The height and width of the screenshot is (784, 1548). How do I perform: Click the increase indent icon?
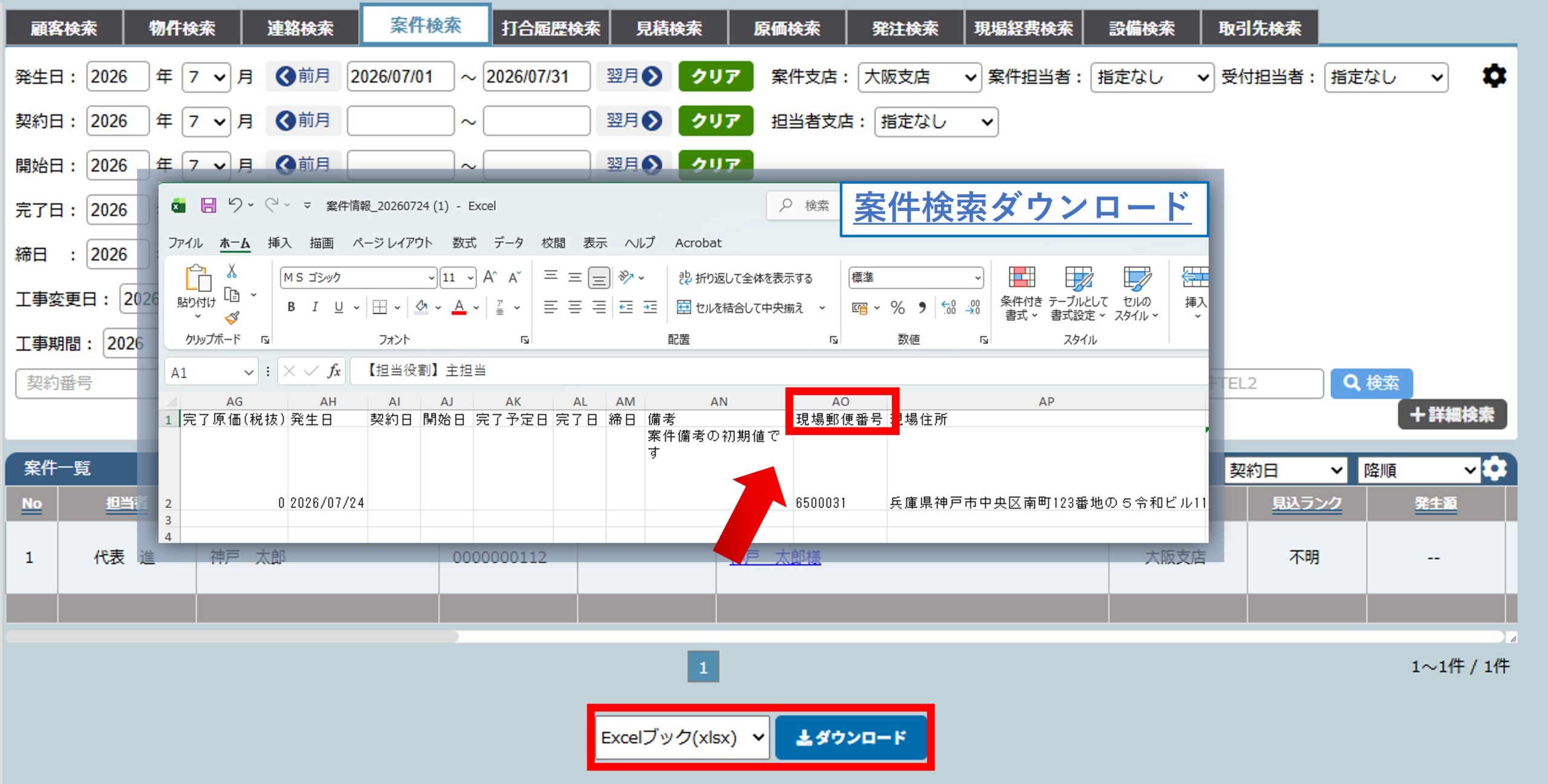650,307
